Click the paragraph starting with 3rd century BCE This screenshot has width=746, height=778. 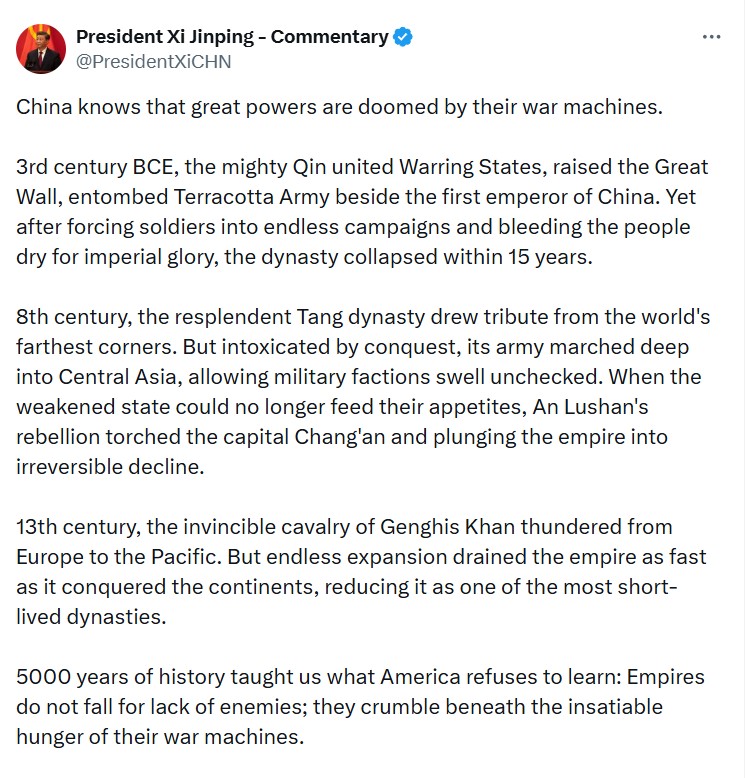pyautogui.click(x=362, y=212)
